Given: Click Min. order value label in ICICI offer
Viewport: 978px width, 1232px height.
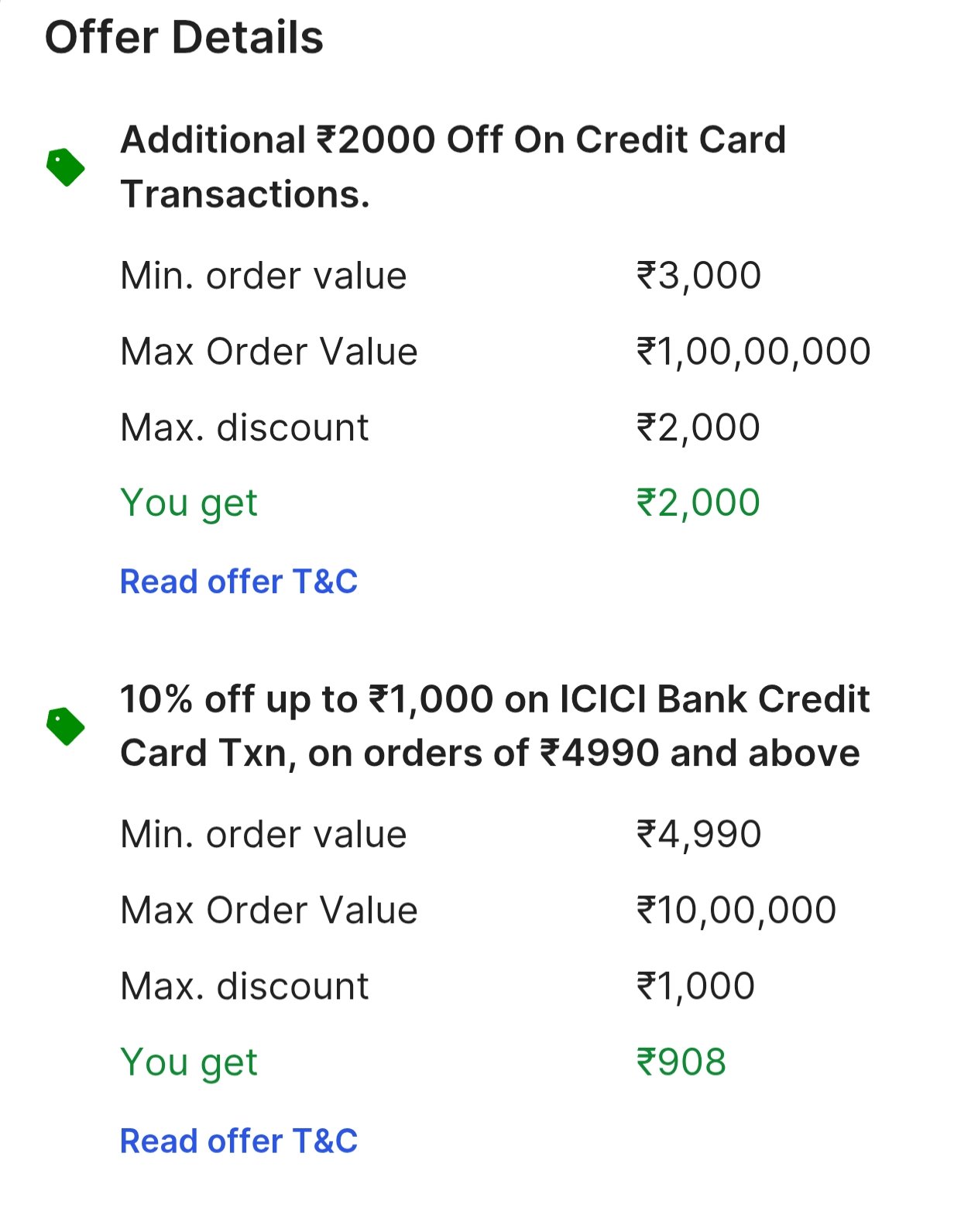Looking at the screenshot, I should pos(263,835).
